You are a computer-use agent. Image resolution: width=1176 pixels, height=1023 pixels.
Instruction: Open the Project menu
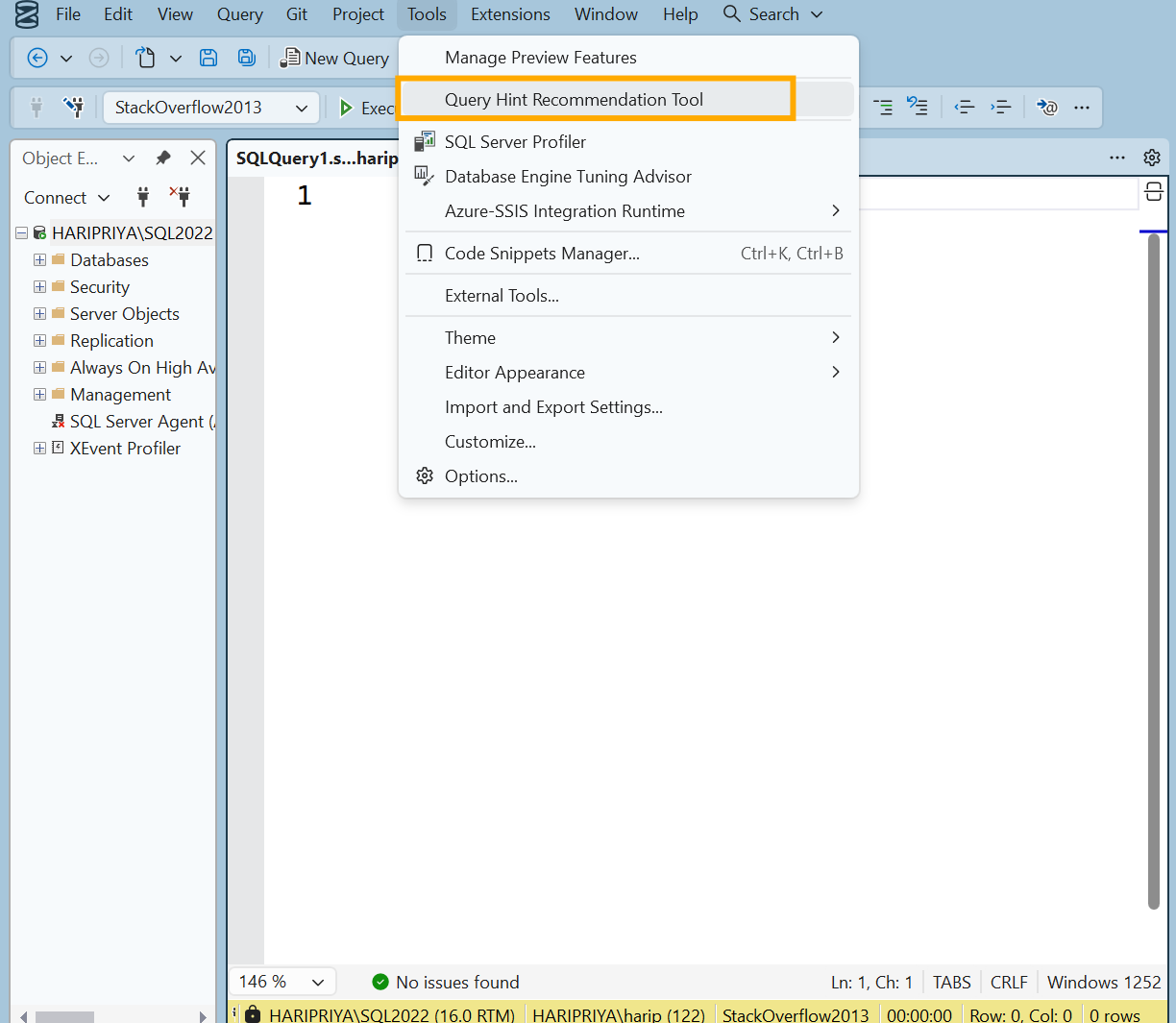click(358, 14)
